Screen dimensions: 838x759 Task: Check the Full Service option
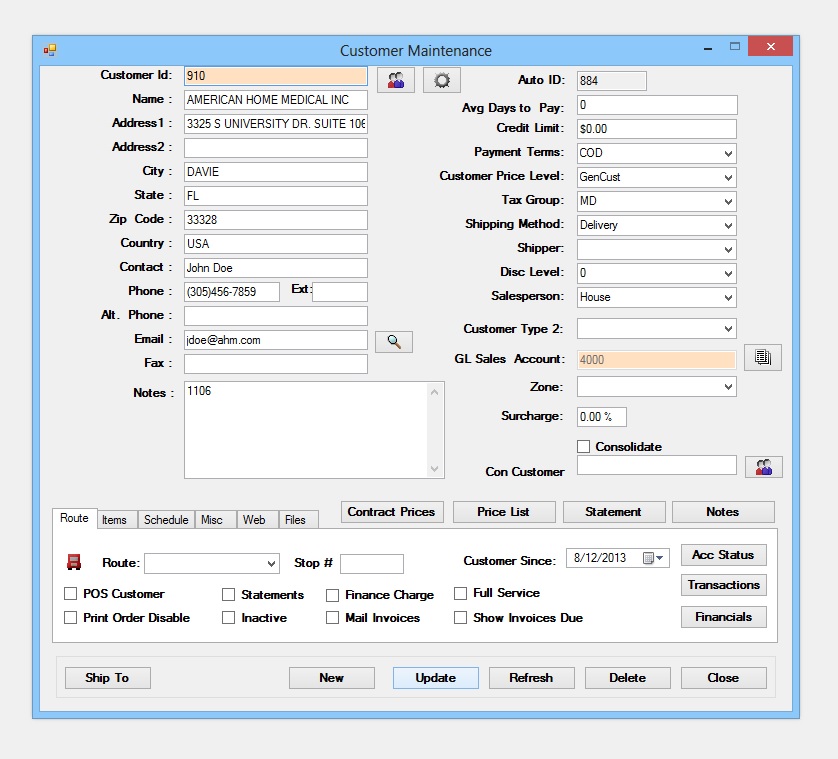coord(460,593)
